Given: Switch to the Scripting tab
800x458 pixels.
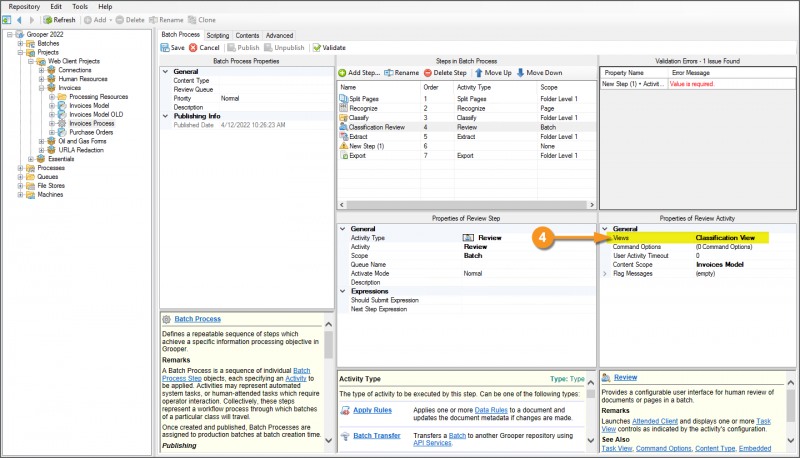Looking at the screenshot, I should [x=217, y=35].
